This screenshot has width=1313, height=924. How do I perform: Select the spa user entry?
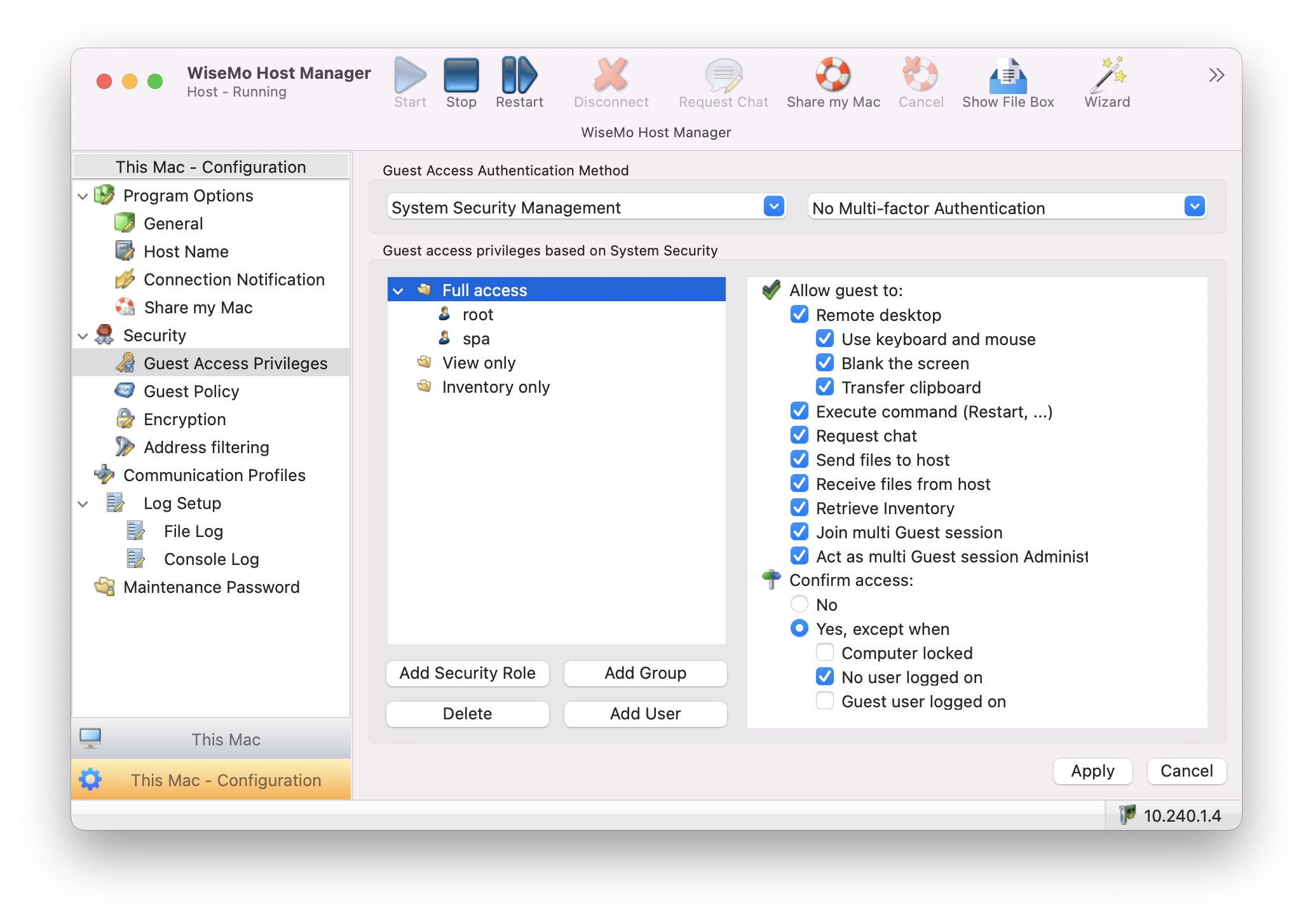tap(476, 339)
